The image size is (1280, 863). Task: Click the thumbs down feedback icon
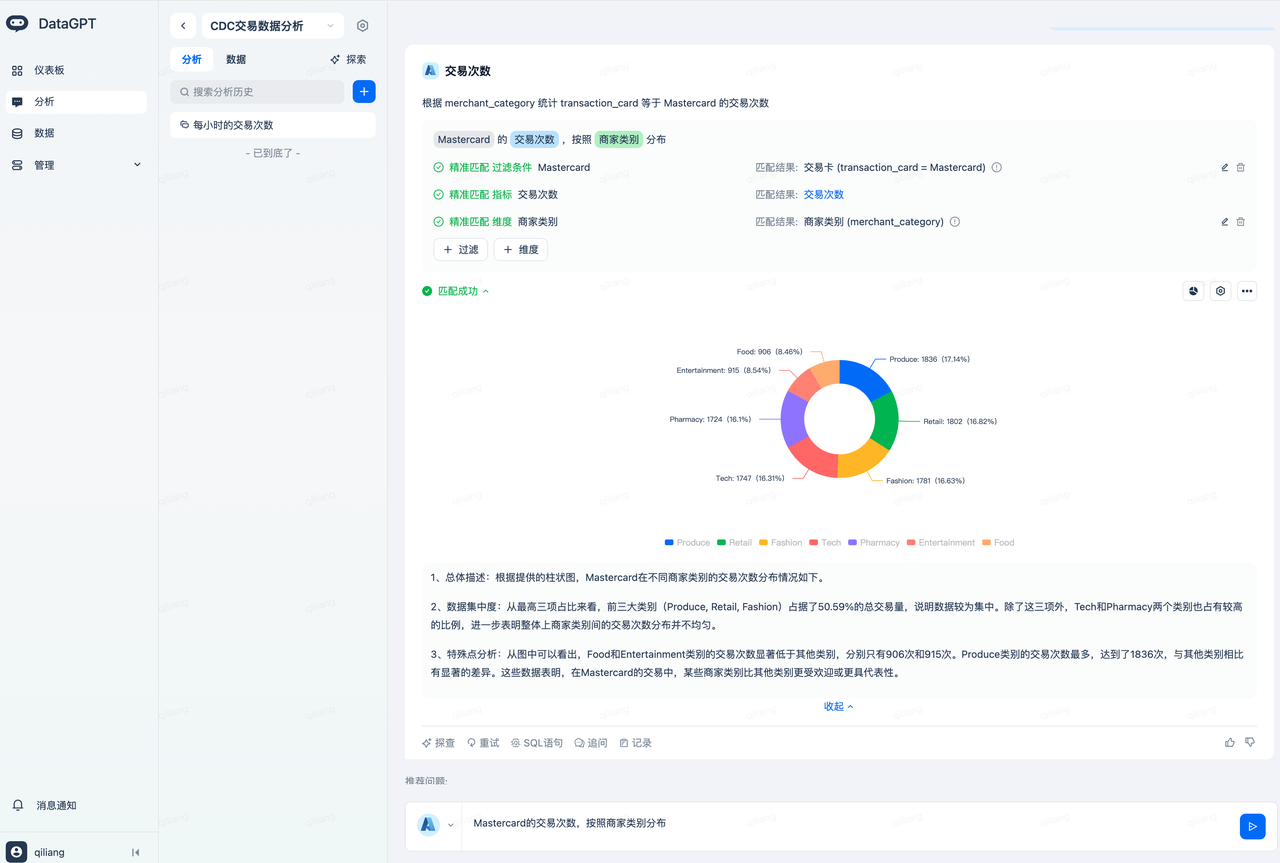pyautogui.click(x=1250, y=743)
